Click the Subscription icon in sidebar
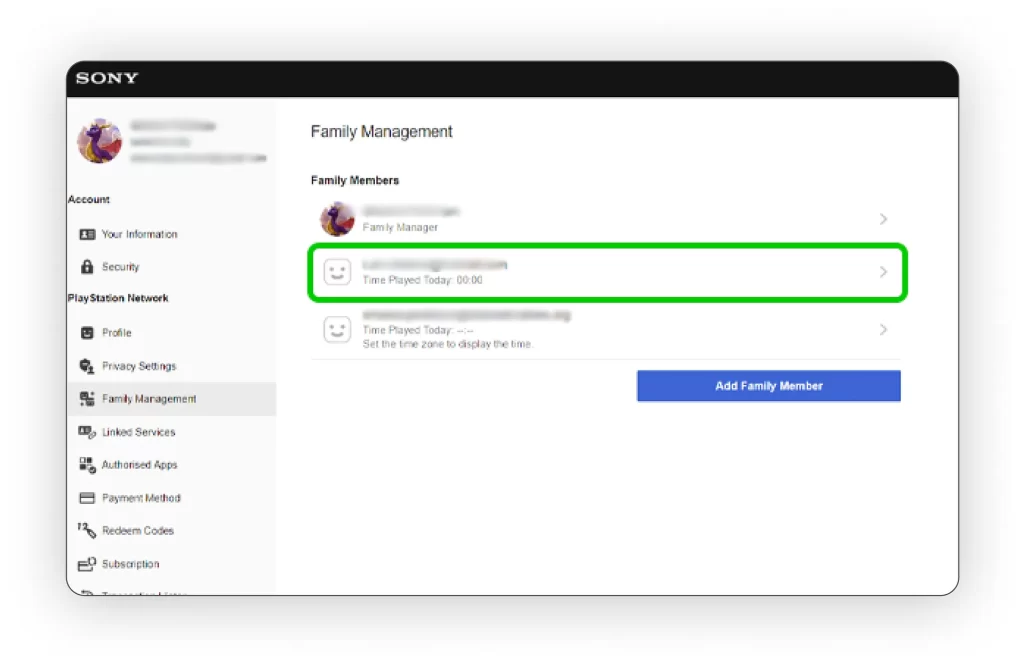 [87, 564]
